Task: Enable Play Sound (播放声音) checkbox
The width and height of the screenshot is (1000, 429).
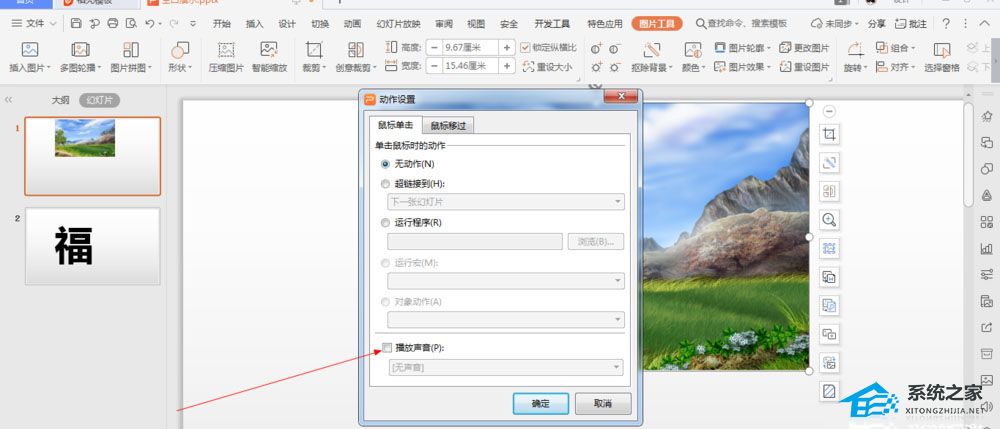Action: pos(386,347)
